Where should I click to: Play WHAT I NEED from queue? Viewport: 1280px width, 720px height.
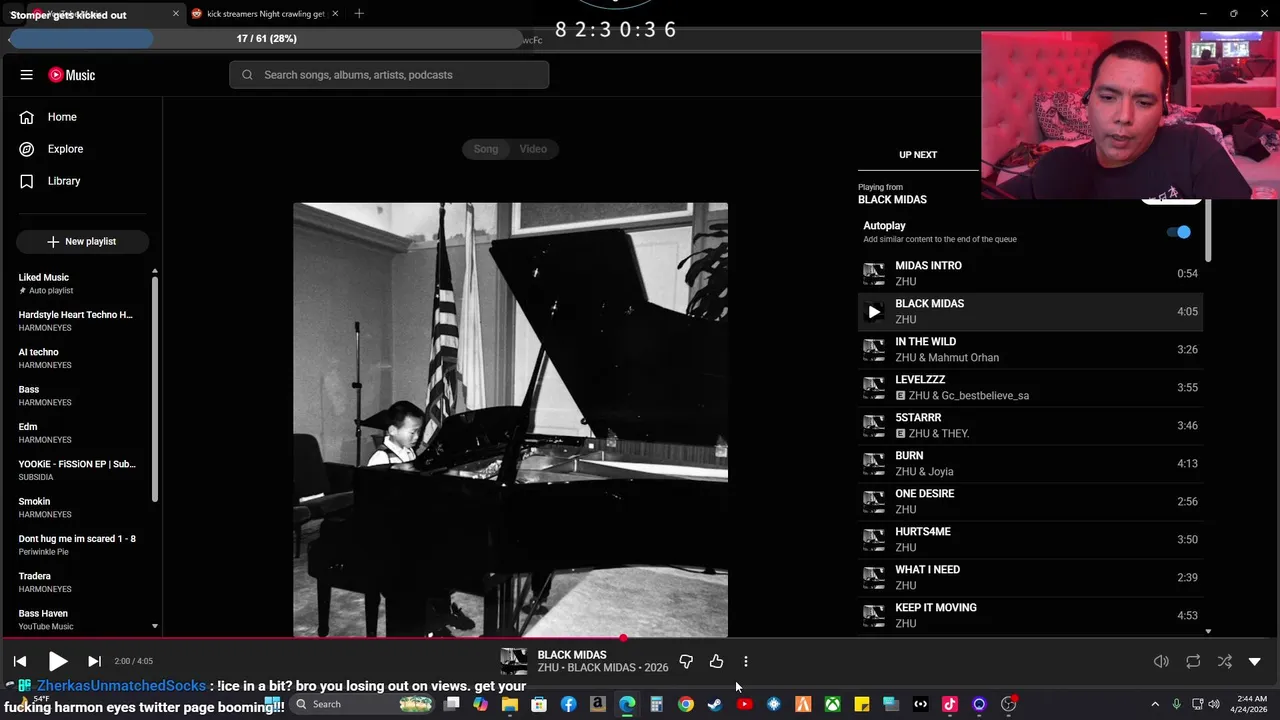coord(1030,577)
